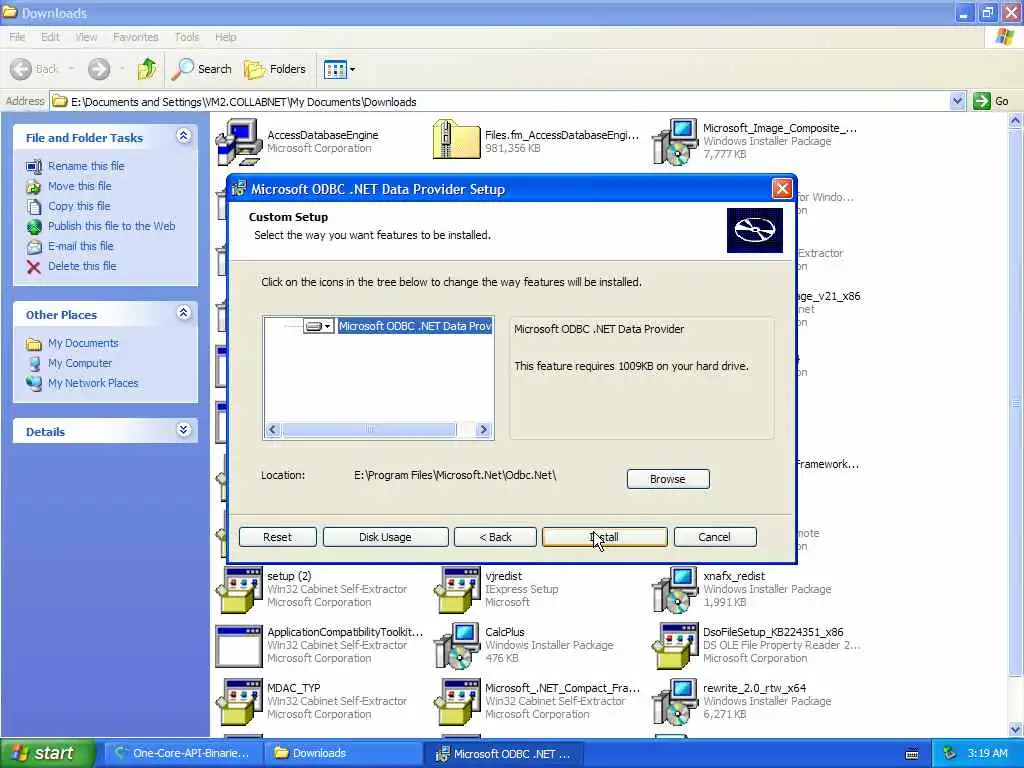
Task: Open the Back button history dropdown arrow
Action: tap(71, 69)
